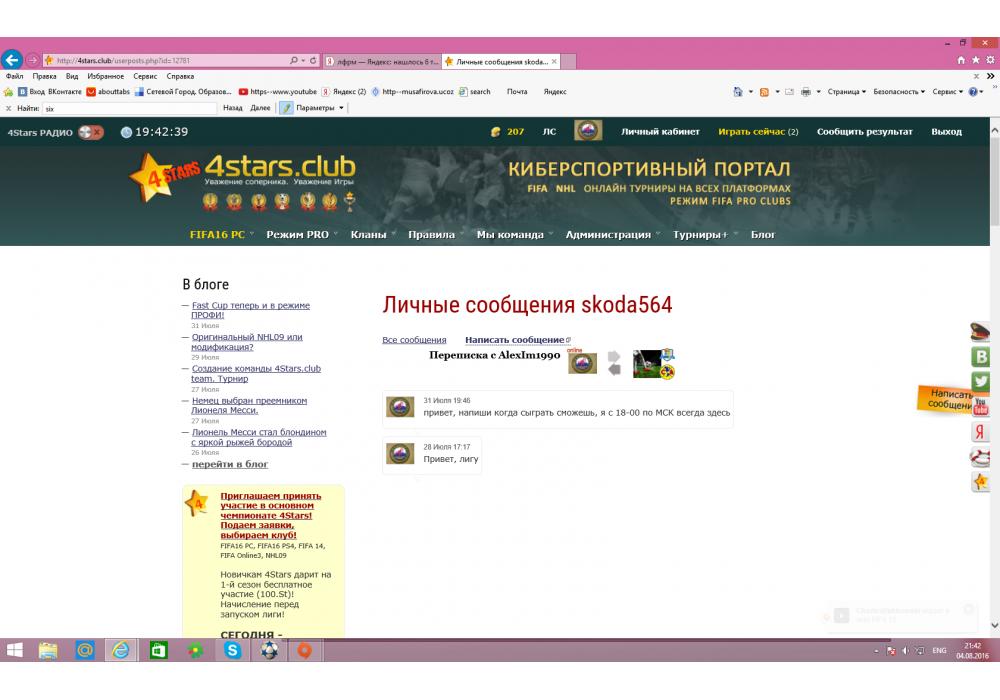Open the Личный кабинет link
Image resolution: width=1000 pixels, height=700 pixels.
coord(660,132)
